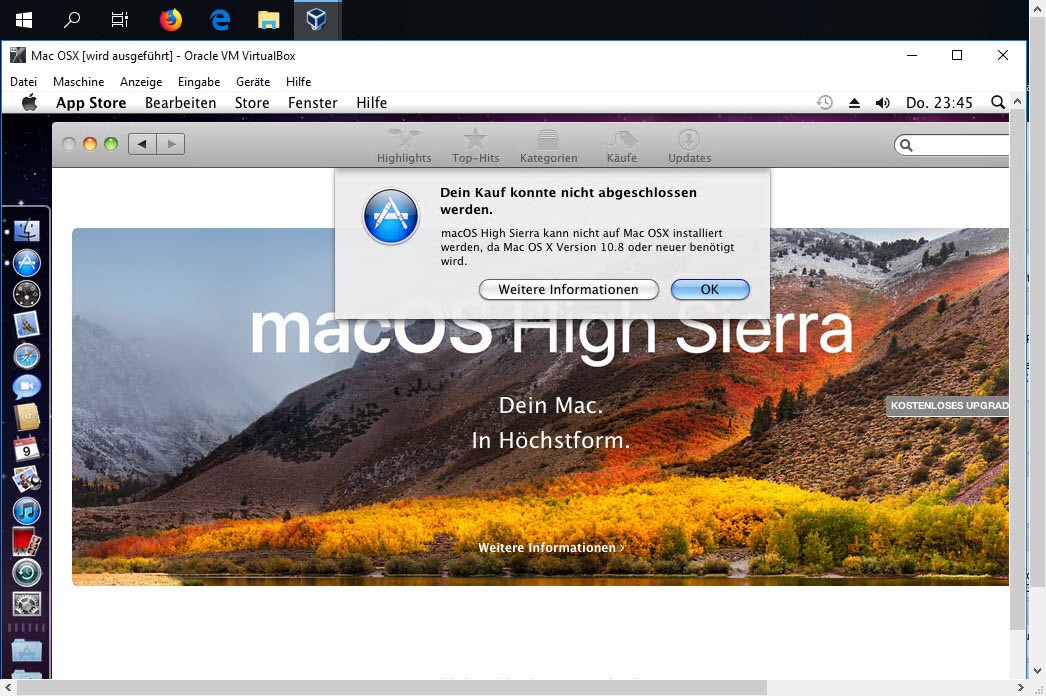This screenshot has height=696, width=1046.
Task: Open System Preferences gear in dock
Action: 27,604
